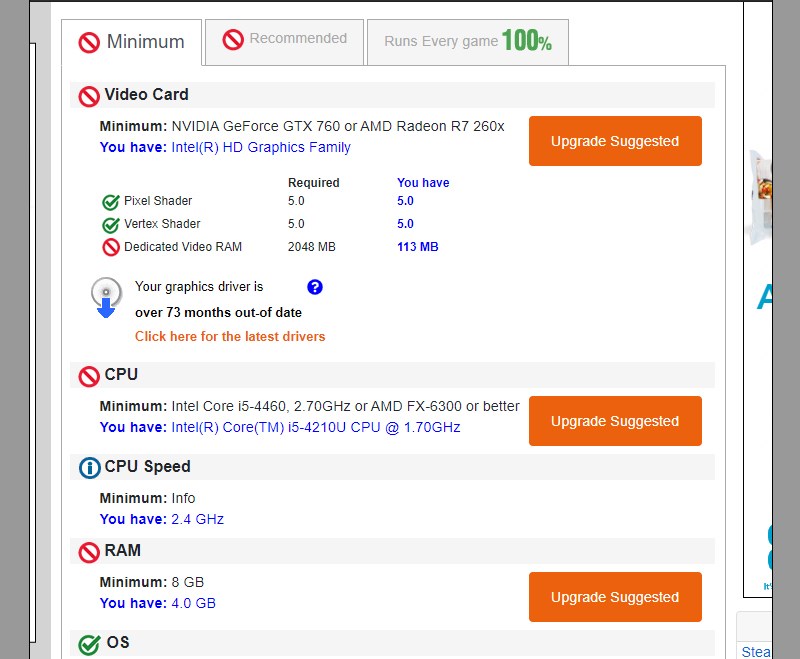Click the red icon beside Dedicated Video RAM

coord(110,247)
